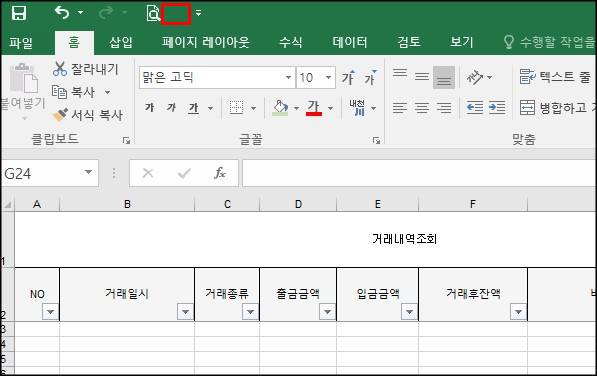This screenshot has width=597, height=376.
Task: Expand the borders dropdown arrow
Action: [254, 108]
